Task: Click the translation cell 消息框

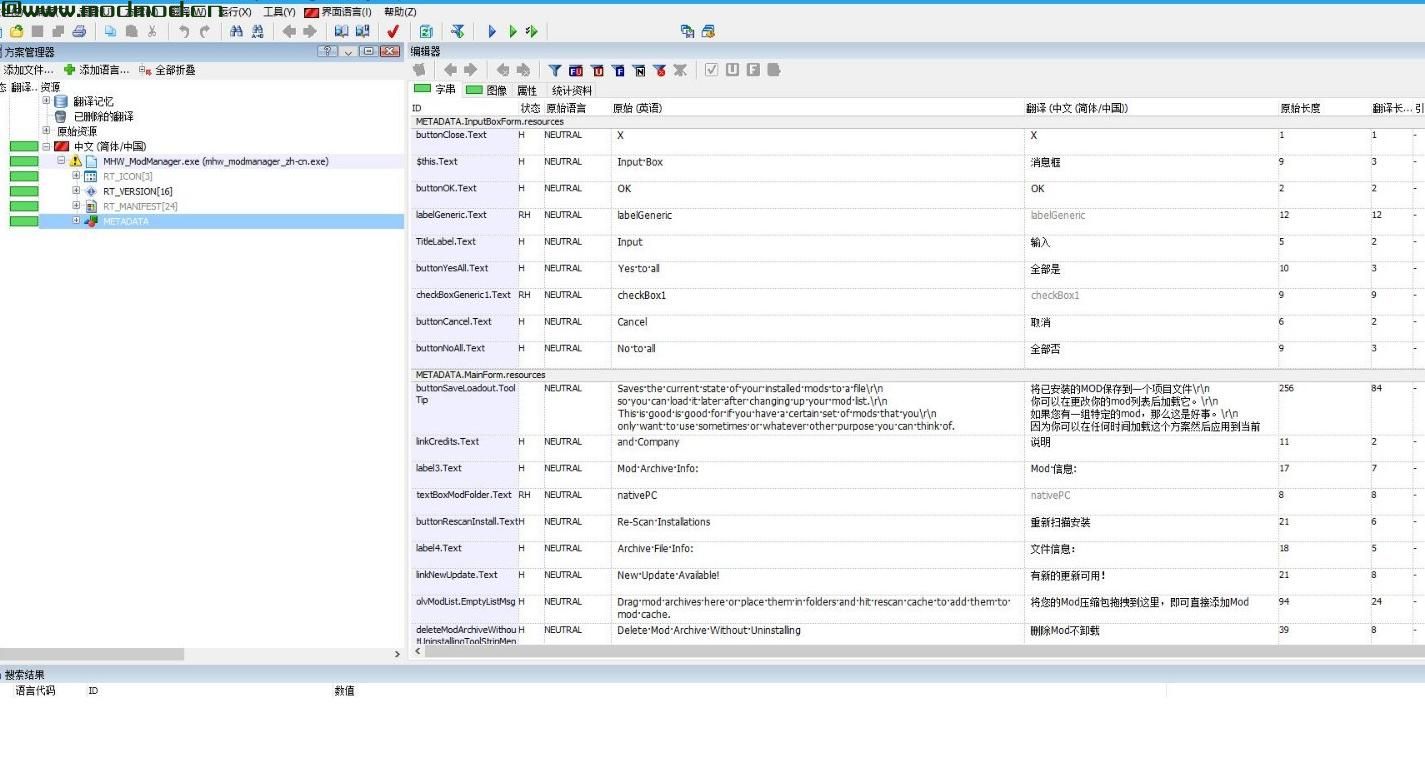Action: [x=1045, y=162]
